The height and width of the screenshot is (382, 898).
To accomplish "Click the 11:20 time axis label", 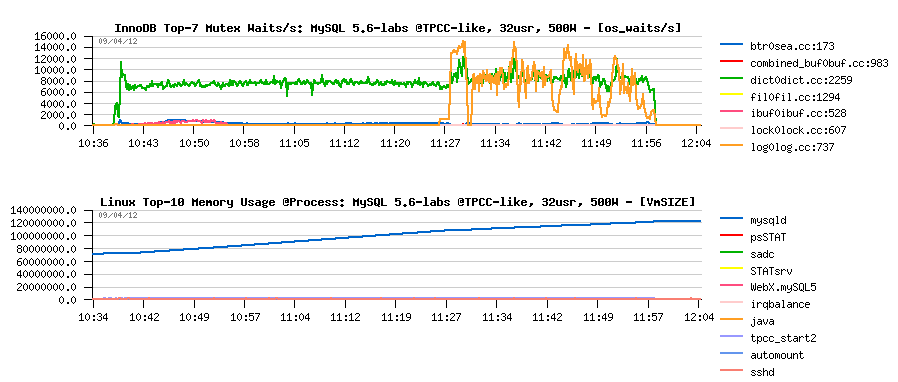I will (x=395, y=142).
